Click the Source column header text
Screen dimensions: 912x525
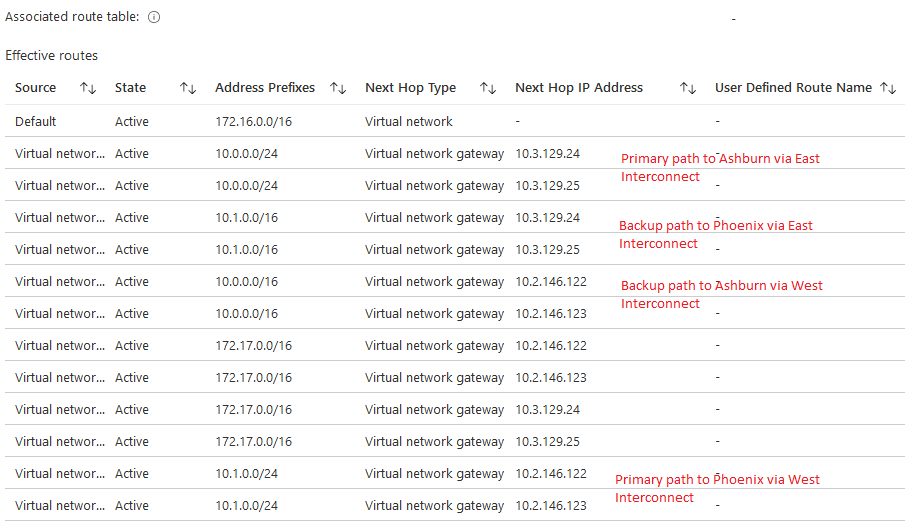tap(36, 88)
